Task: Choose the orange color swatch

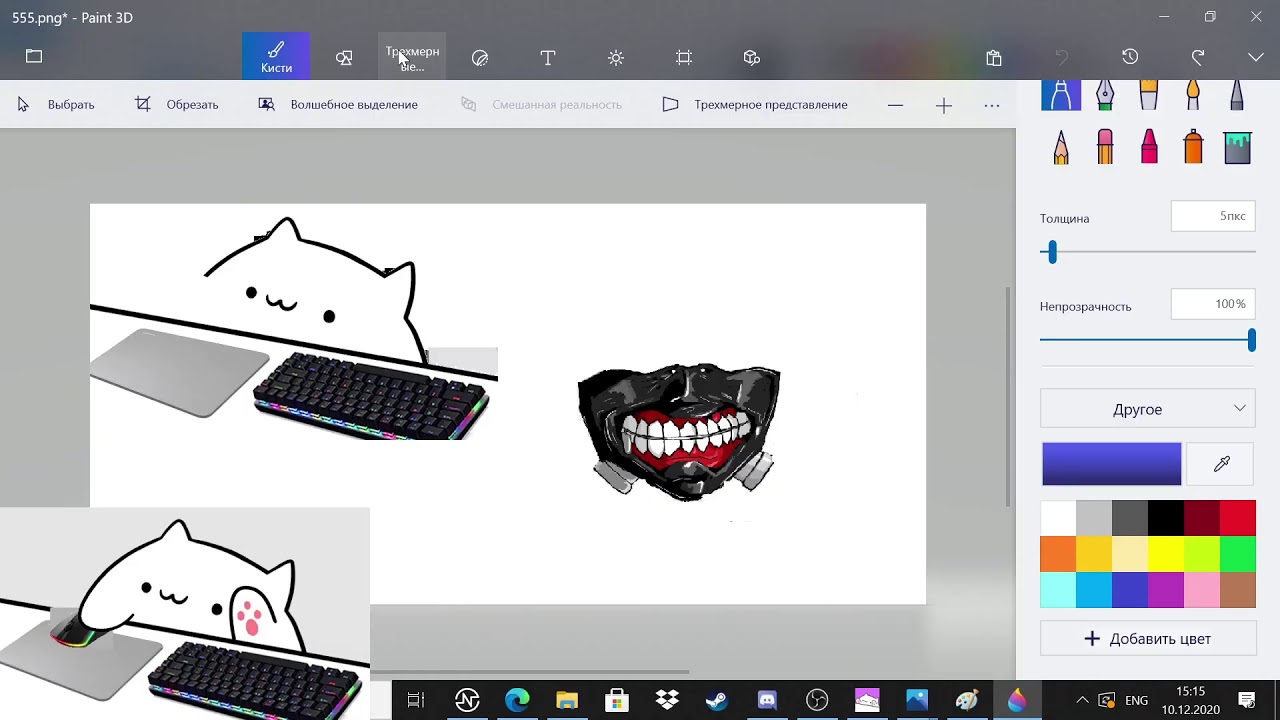Action: pos(1058,554)
